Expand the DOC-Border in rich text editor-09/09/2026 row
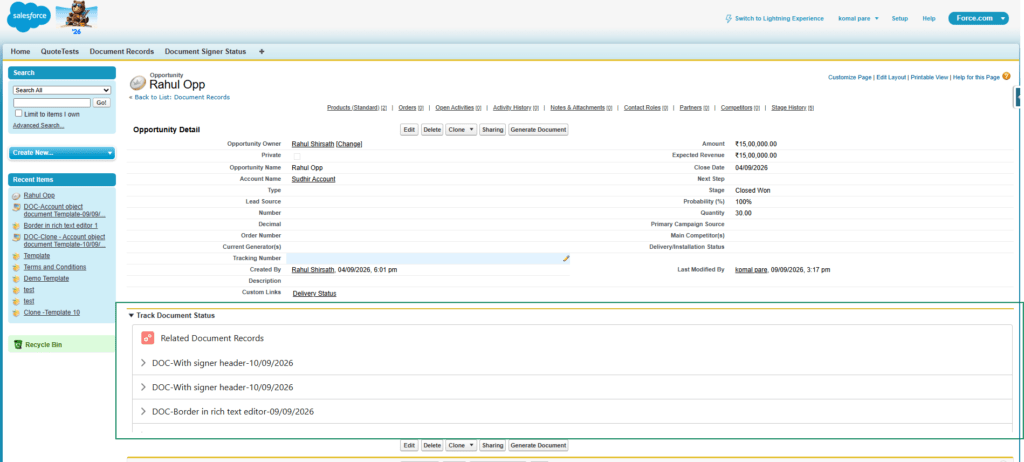 143,412
